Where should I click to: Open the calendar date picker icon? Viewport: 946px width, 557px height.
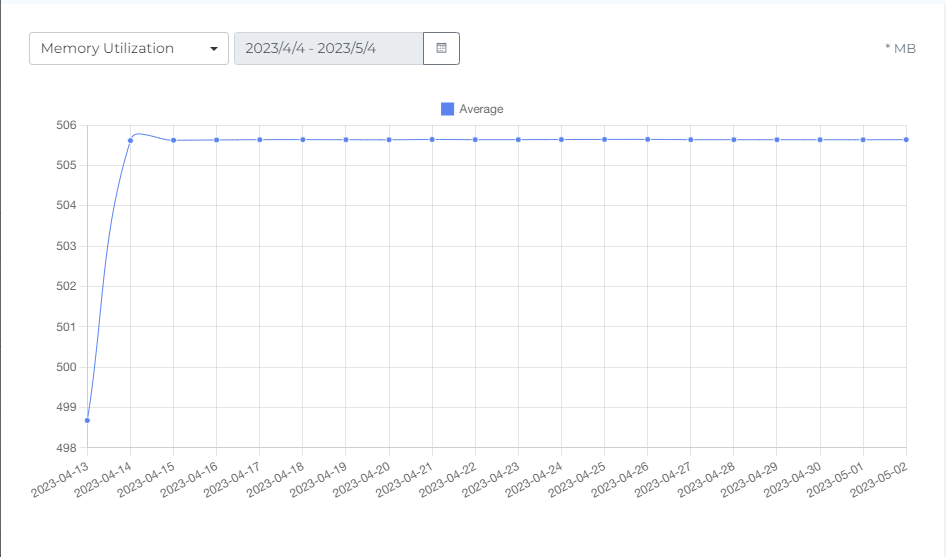click(441, 48)
